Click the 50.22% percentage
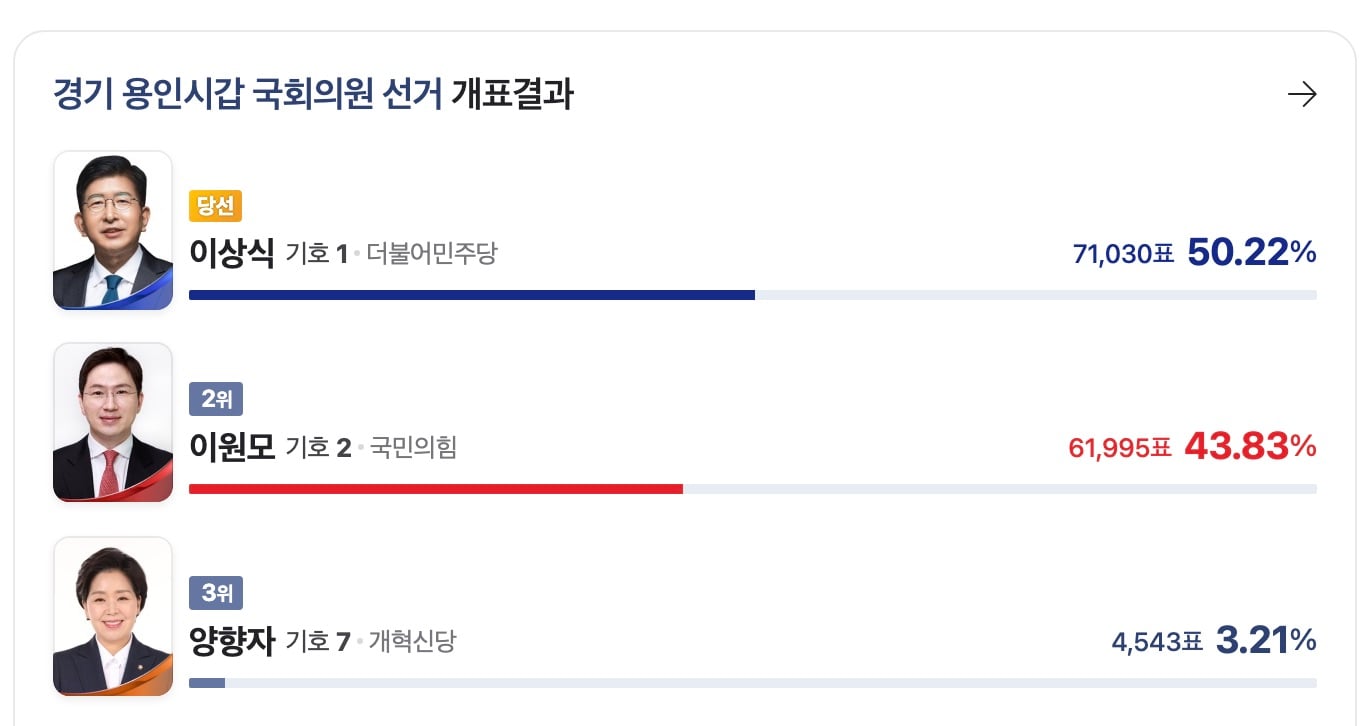The height and width of the screenshot is (726, 1372). 1252,253
